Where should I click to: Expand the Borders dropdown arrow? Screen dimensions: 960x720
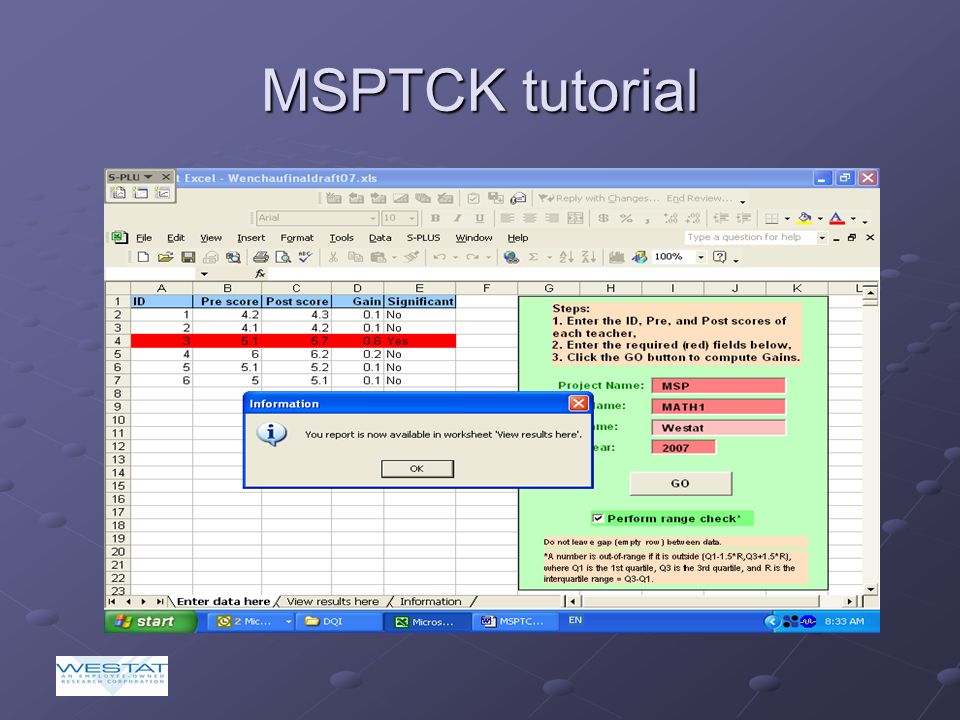tap(787, 218)
